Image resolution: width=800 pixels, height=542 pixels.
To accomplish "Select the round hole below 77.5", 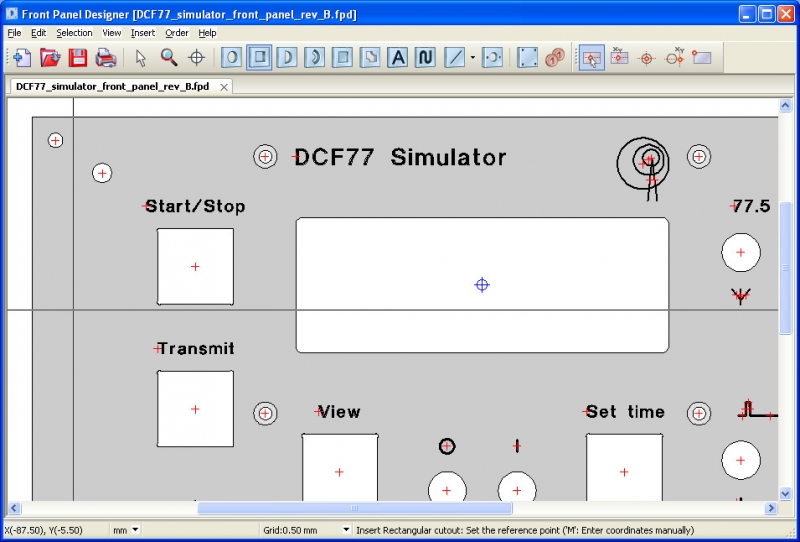I will click(741, 252).
